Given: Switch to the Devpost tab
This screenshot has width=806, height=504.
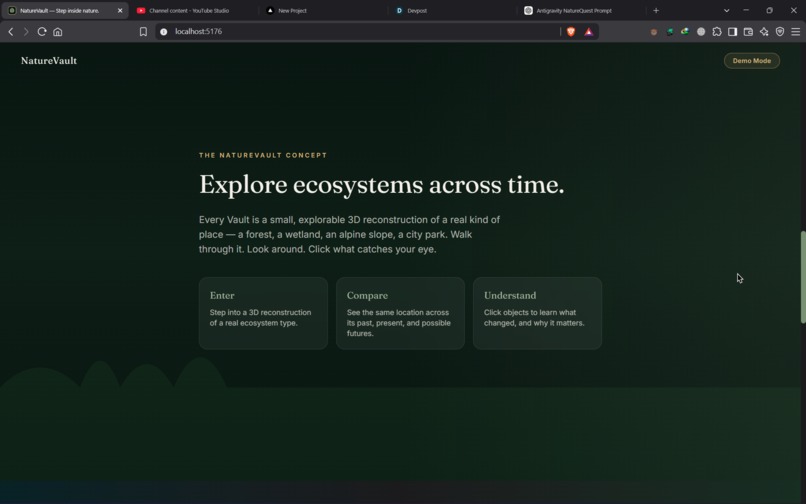Looking at the screenshot, I should point(452,10).
